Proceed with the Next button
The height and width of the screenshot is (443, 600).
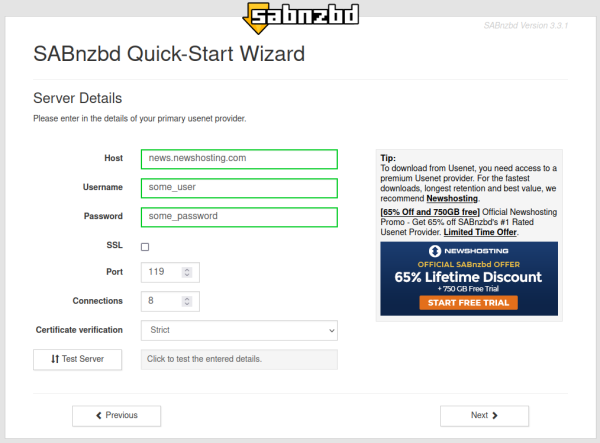[x=484, y=415]
